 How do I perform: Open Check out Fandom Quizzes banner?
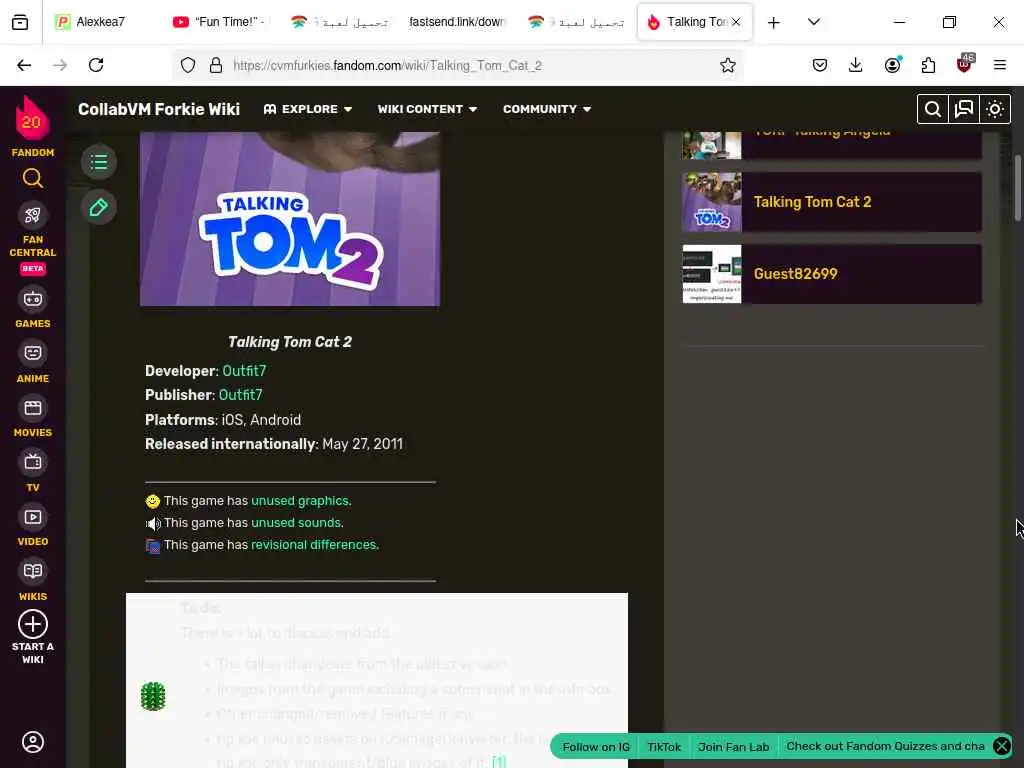(x=885, y=746)
